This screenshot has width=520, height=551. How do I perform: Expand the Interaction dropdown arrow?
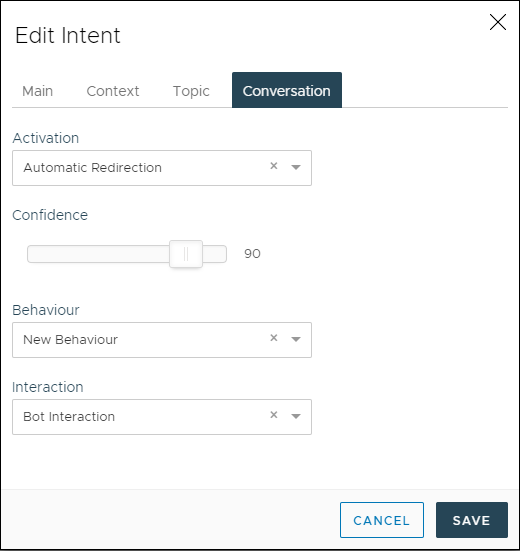point(296,416)
